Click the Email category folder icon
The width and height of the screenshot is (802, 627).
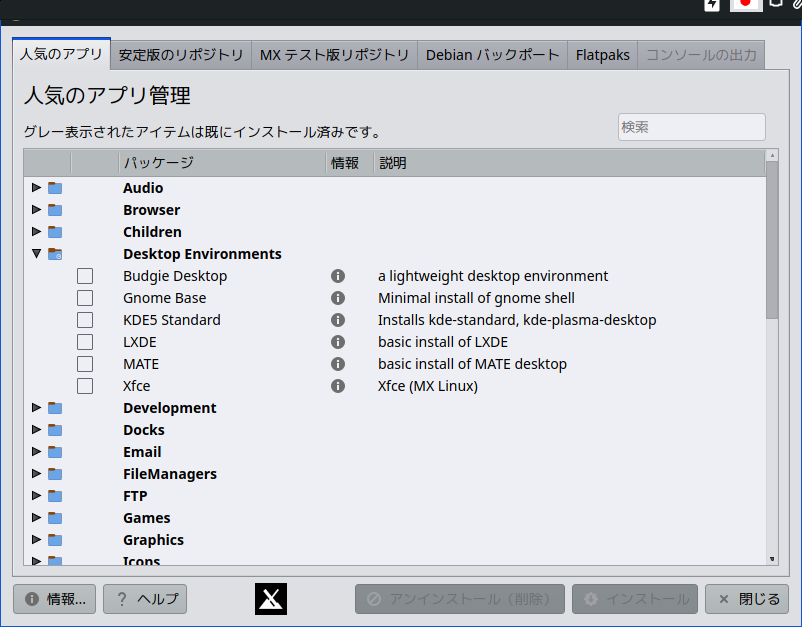[55, 452]
